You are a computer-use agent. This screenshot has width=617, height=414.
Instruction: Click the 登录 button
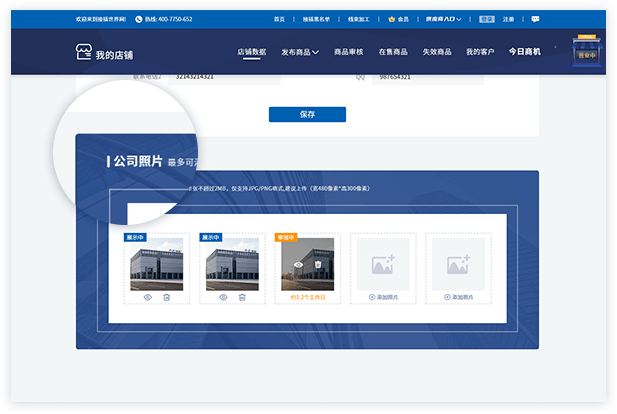(487, 19)
